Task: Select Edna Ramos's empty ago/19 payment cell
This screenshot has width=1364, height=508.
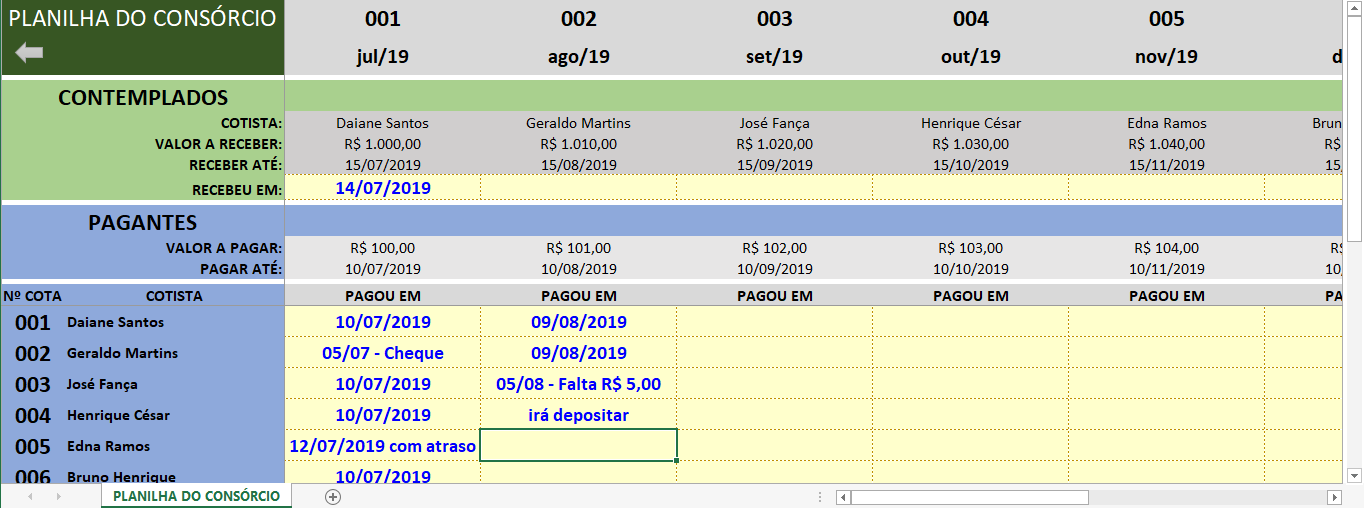Action: (578, 445)
